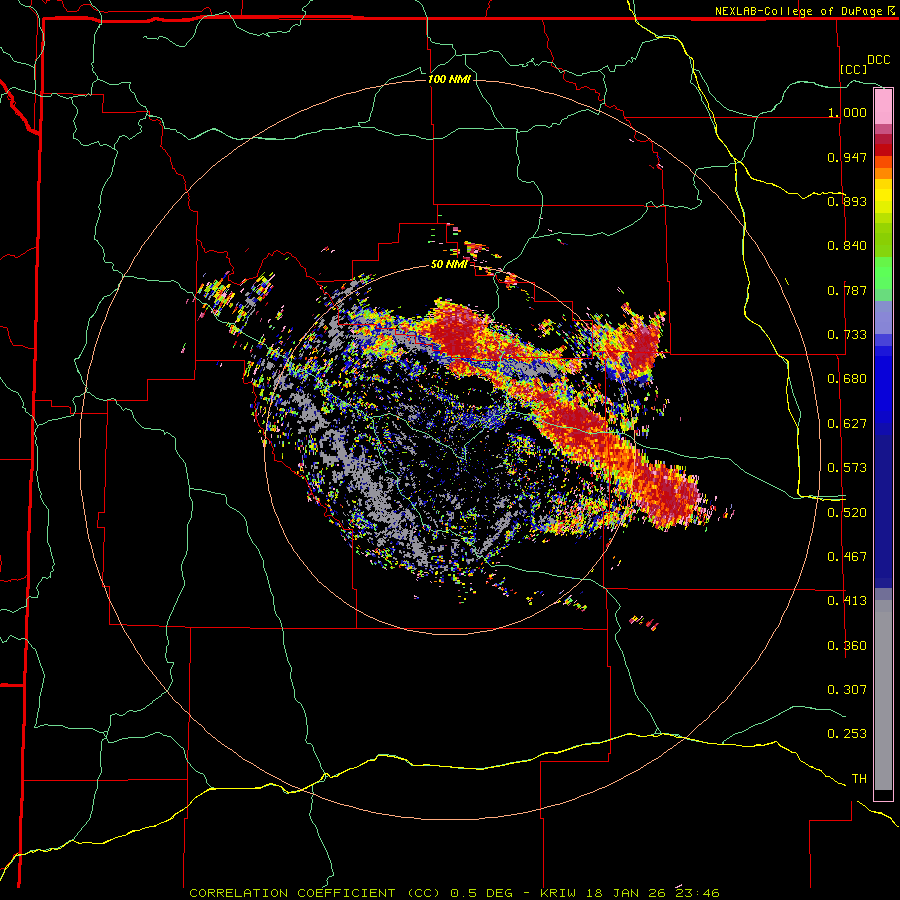Click the Correlation Coefficient KRIW caption
The height and width of the screenshot is (900, 900).
point(454,893)
